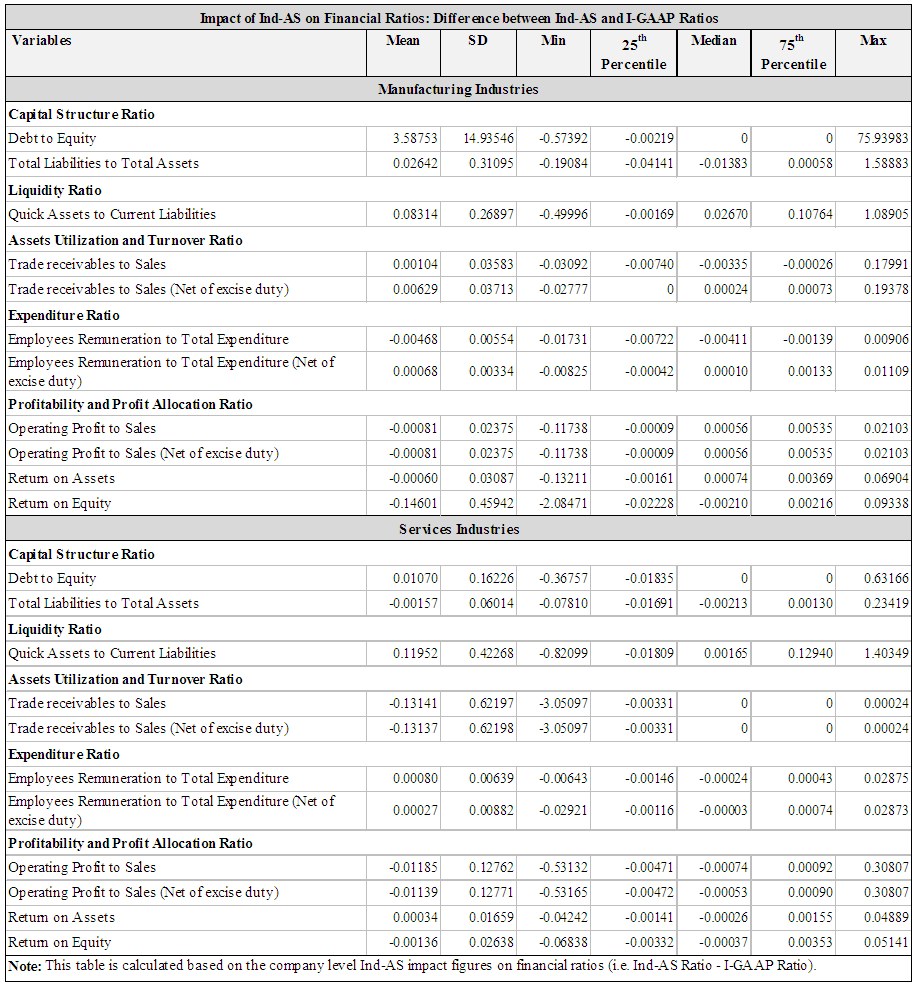Select the 75th Percentile column header
The width and height of the screenshot is (915, 985).
pyautogui.click(x=793, y=52)
